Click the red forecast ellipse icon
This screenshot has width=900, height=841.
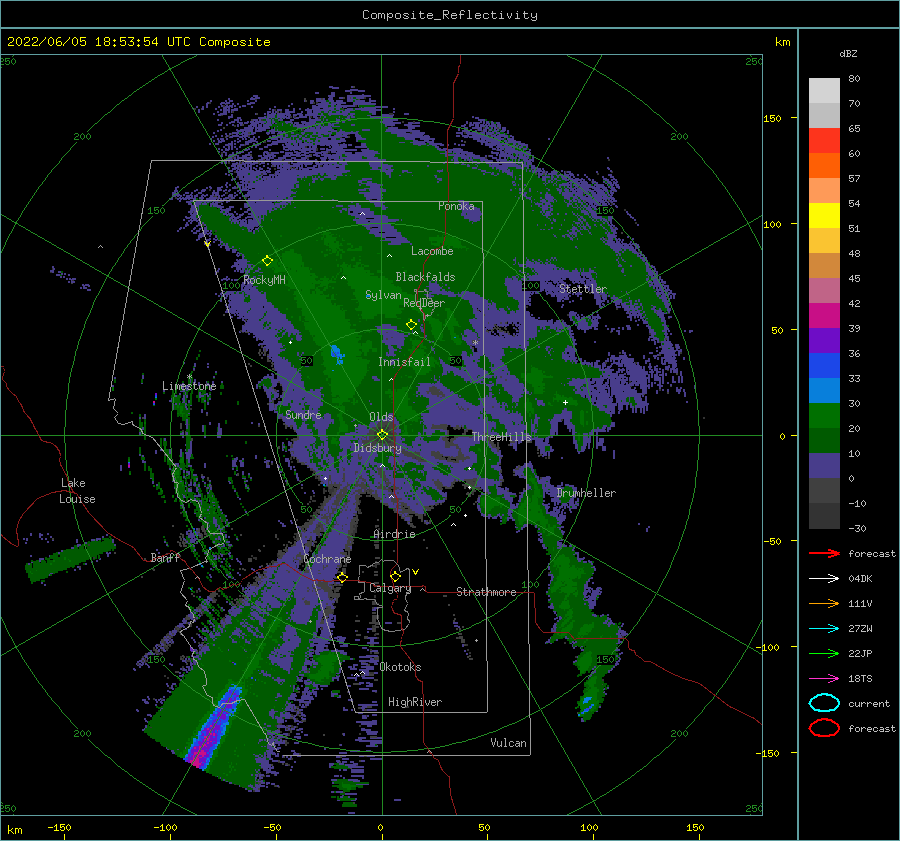tap(824, 728)
